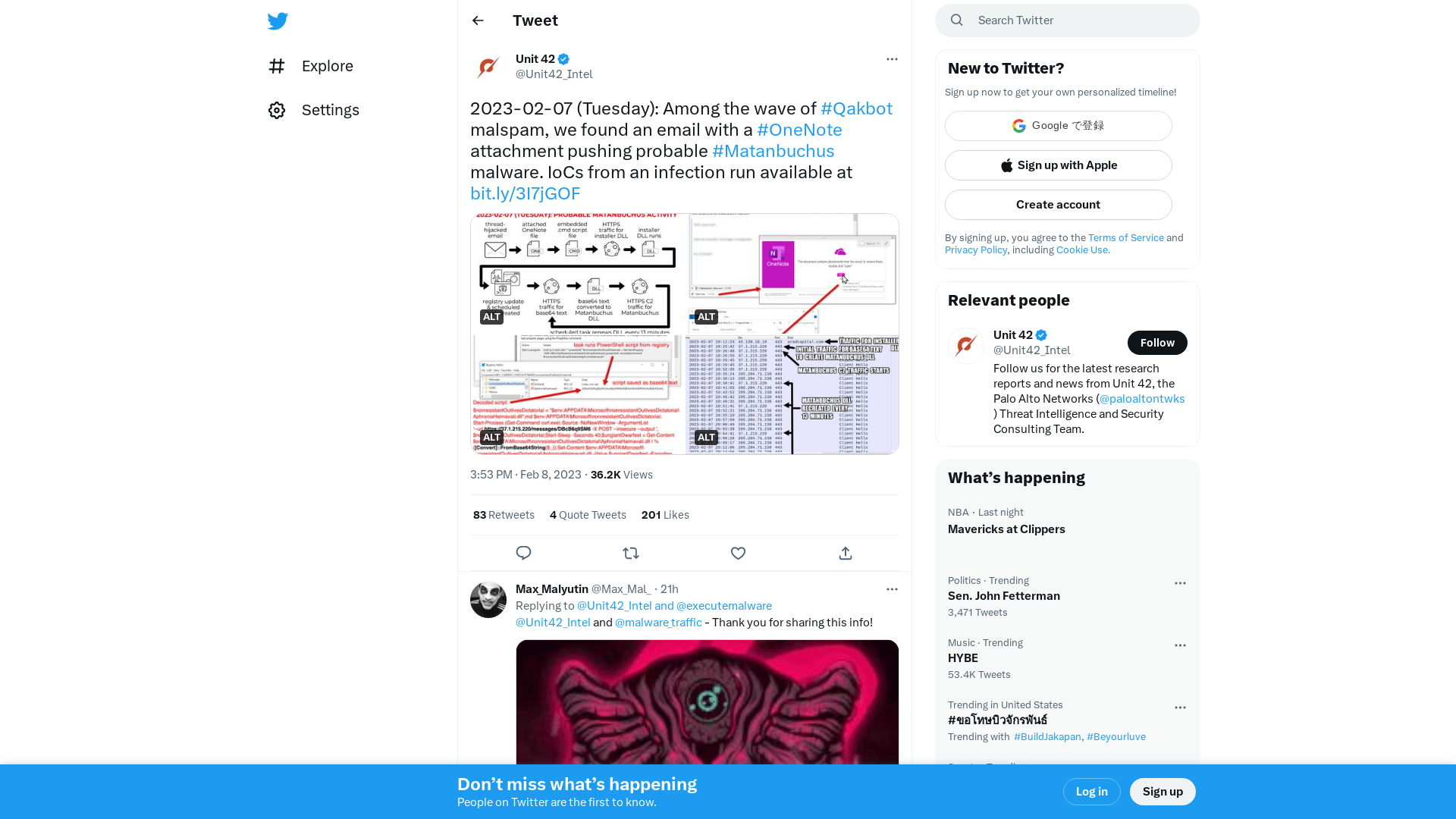Viewport: 1456px width, 819px height.
Task: Click the retweet icon on Unit42 tweet
Action: pos(631,553)
